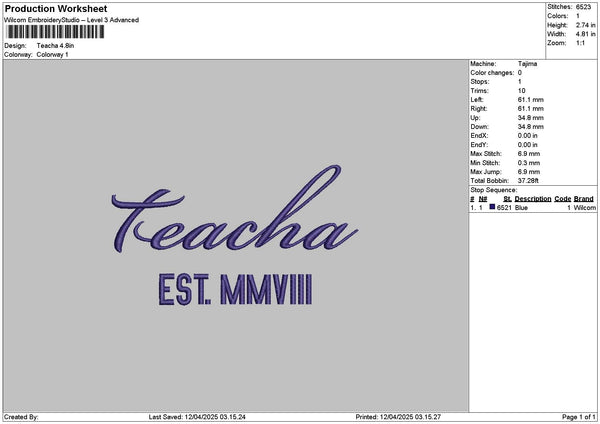Click the blue thread color swatch
This screenshot has height=424, width=600.
click(x=492, y=207)
